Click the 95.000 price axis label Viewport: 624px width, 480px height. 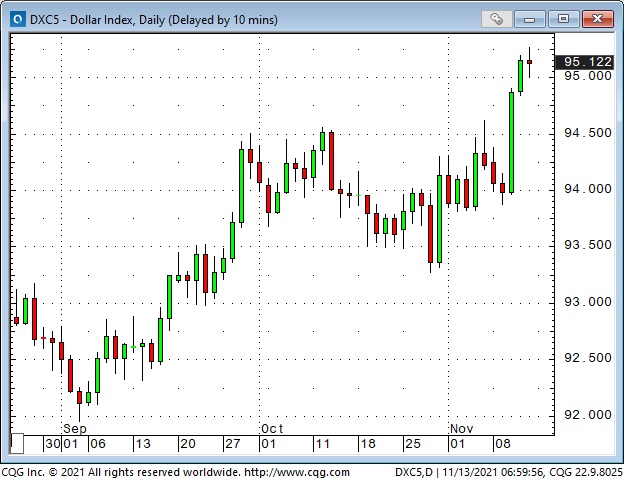[587, 76]
